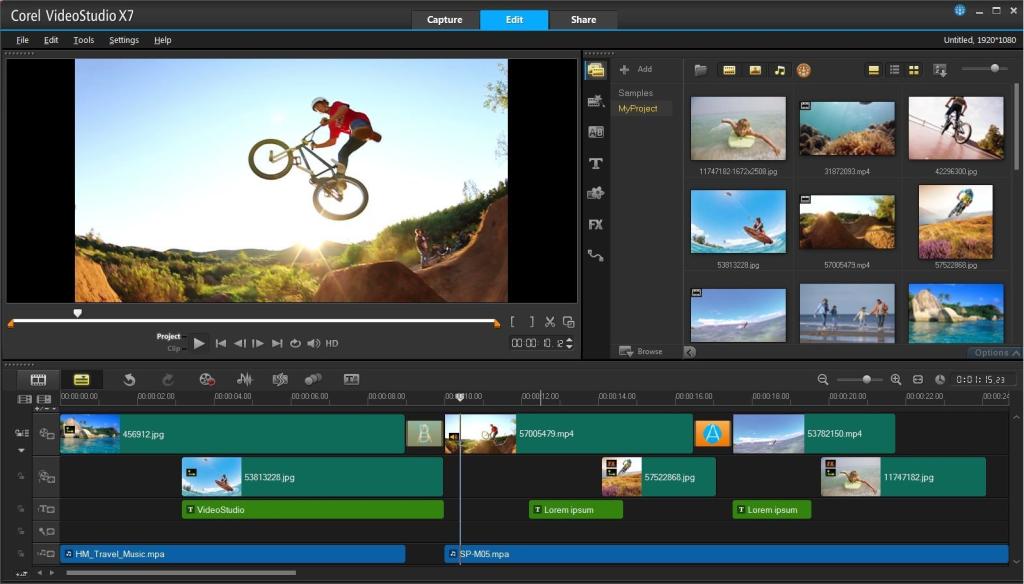The height and width of the screenshot is (584, 1024).
Task: Click the scissors Split Clip icon
Action: tap(550, 322)
